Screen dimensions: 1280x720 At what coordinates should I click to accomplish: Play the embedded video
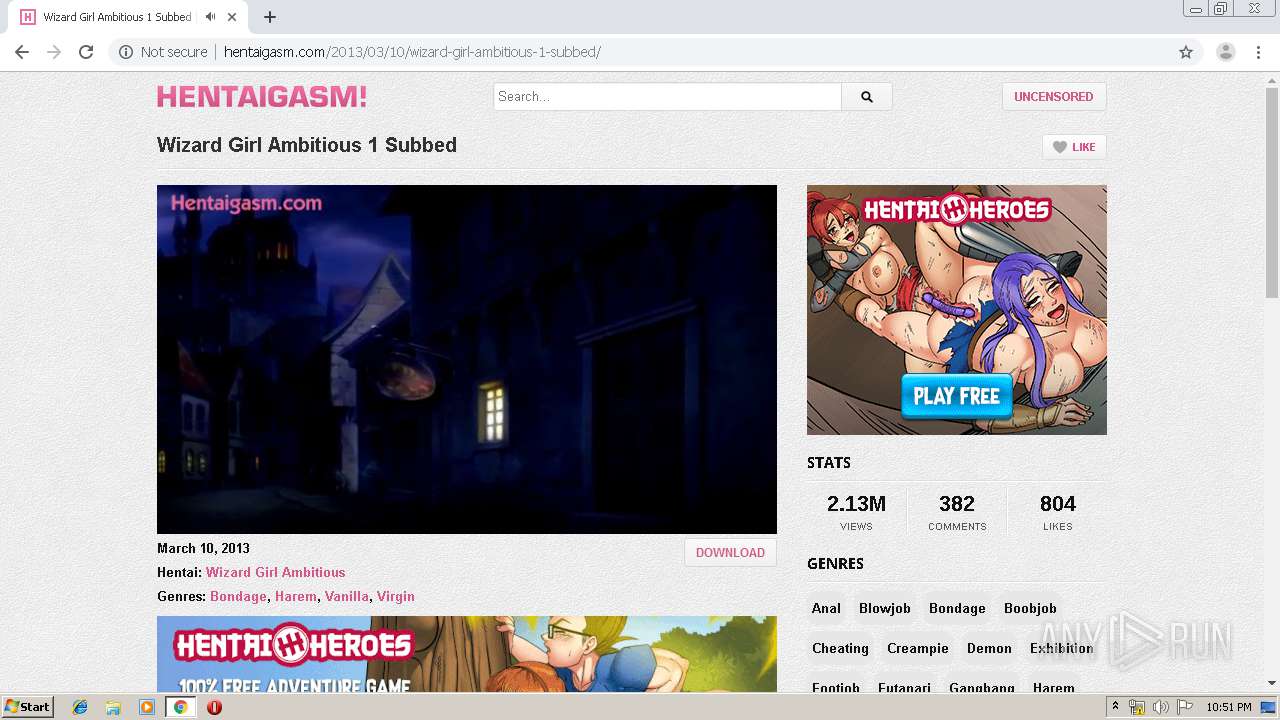[x=467, y=359]
